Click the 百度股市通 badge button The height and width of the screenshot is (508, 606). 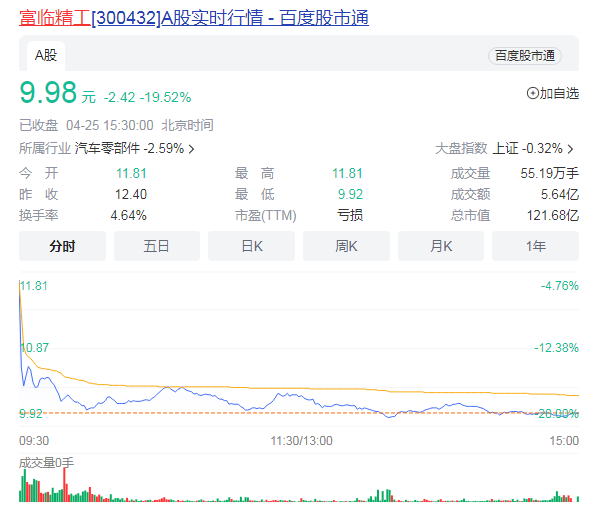[524, 56]
